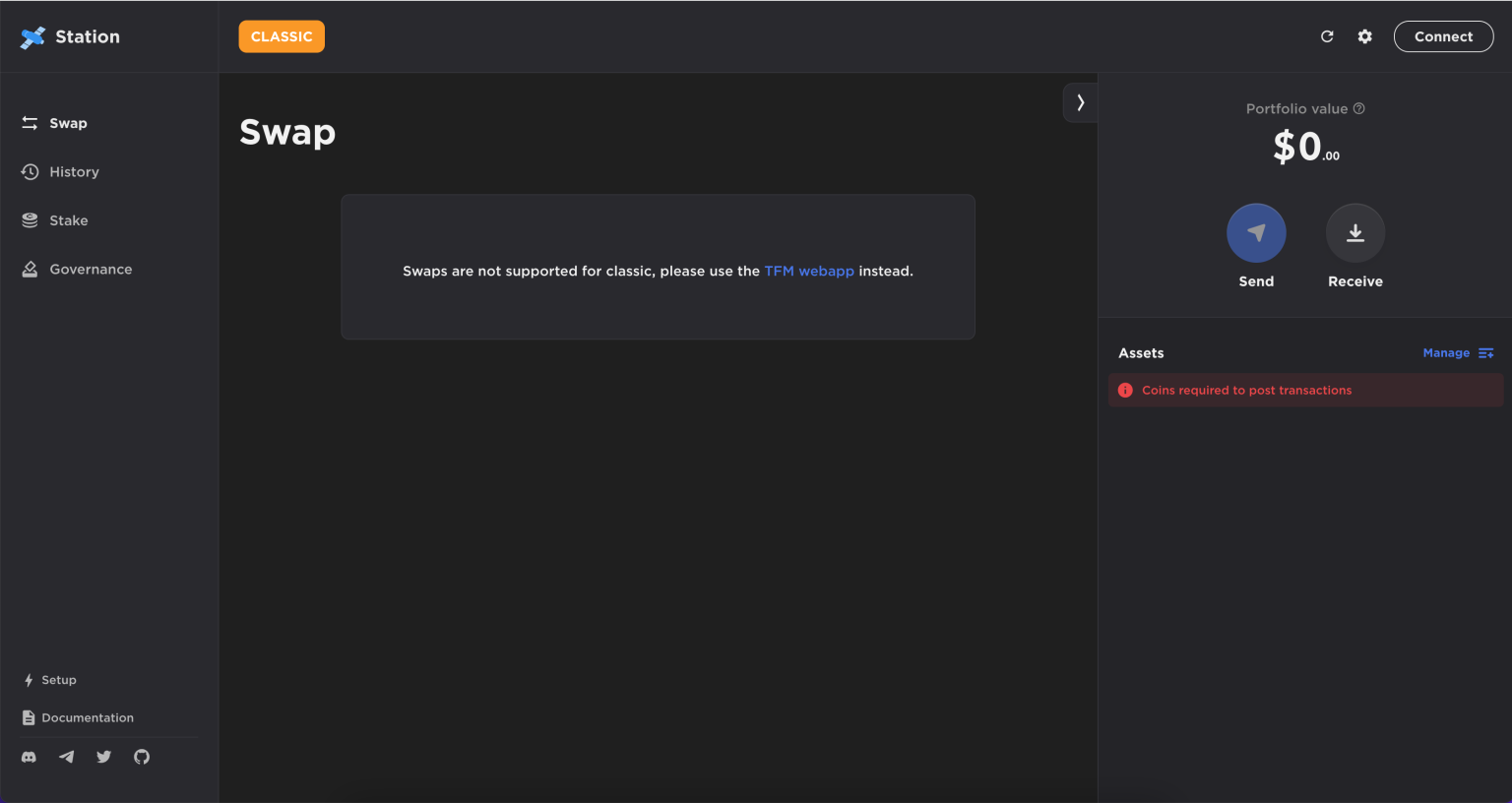
Task: Click the Send arrow icon
Action: click(1256, 233)
